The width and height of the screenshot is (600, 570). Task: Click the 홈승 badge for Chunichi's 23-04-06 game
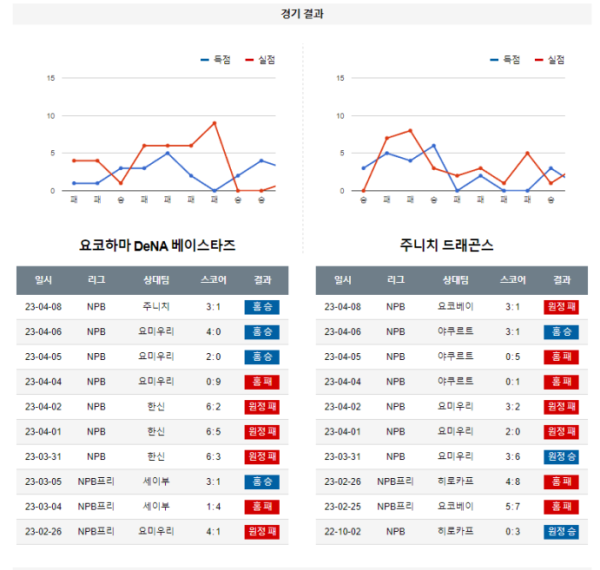pyautogui.click(x=561, y=332)
